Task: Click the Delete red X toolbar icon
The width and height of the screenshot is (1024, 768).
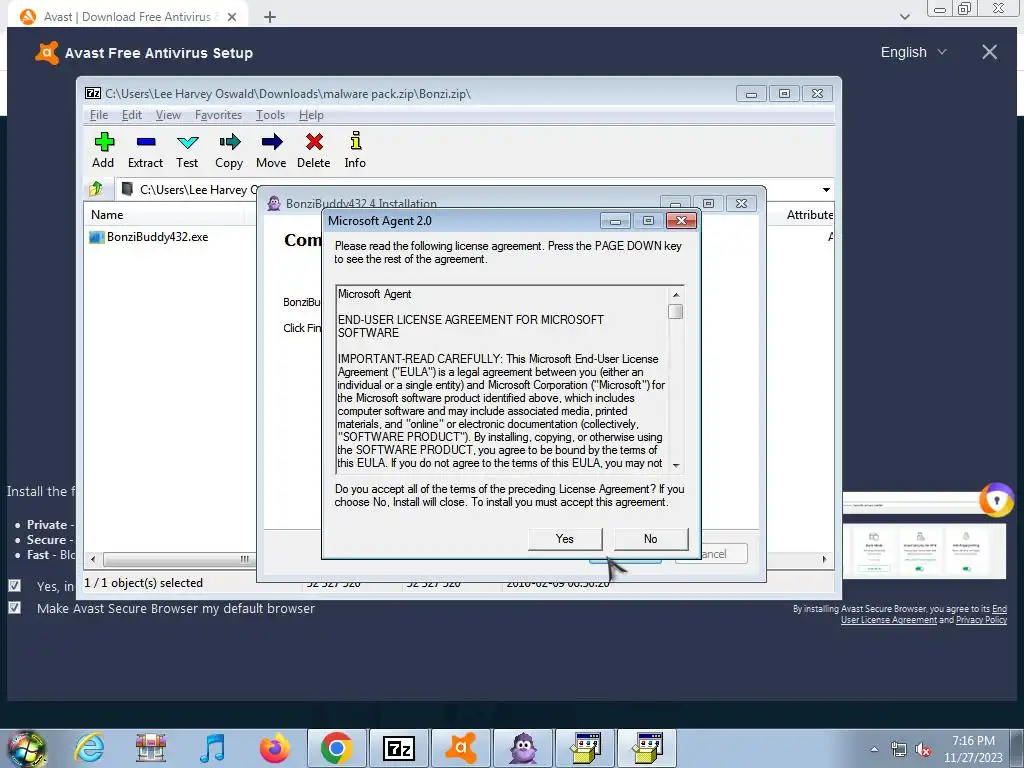Action: click(x=313, y=150)
